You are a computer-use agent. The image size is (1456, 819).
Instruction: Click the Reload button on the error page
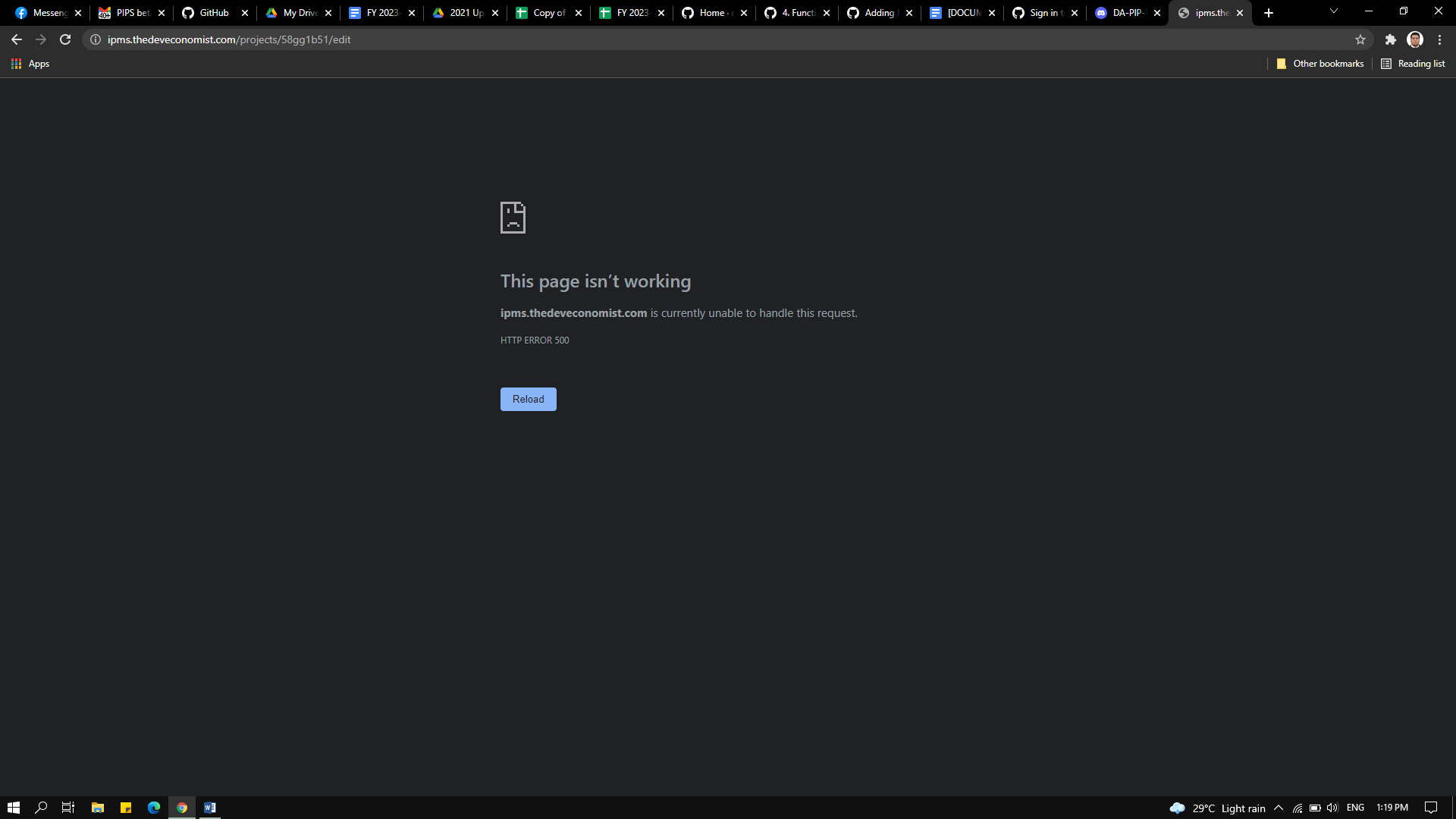(528, 399)
